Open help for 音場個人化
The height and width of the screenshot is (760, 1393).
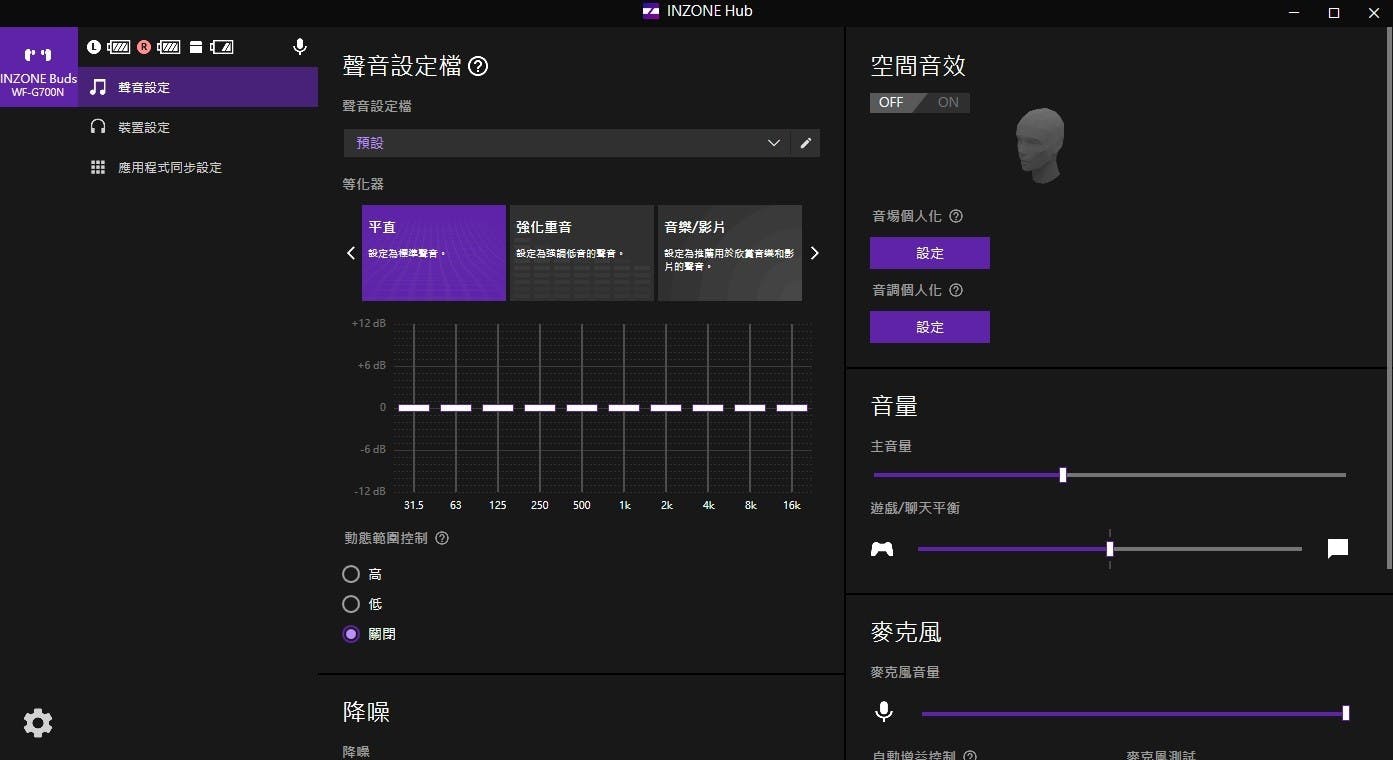point(956,216)
